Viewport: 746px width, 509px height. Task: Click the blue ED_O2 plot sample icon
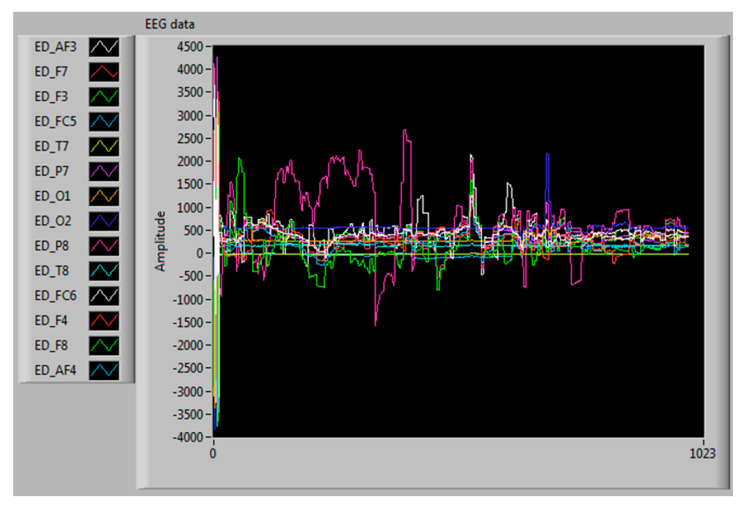coord(105,221)
